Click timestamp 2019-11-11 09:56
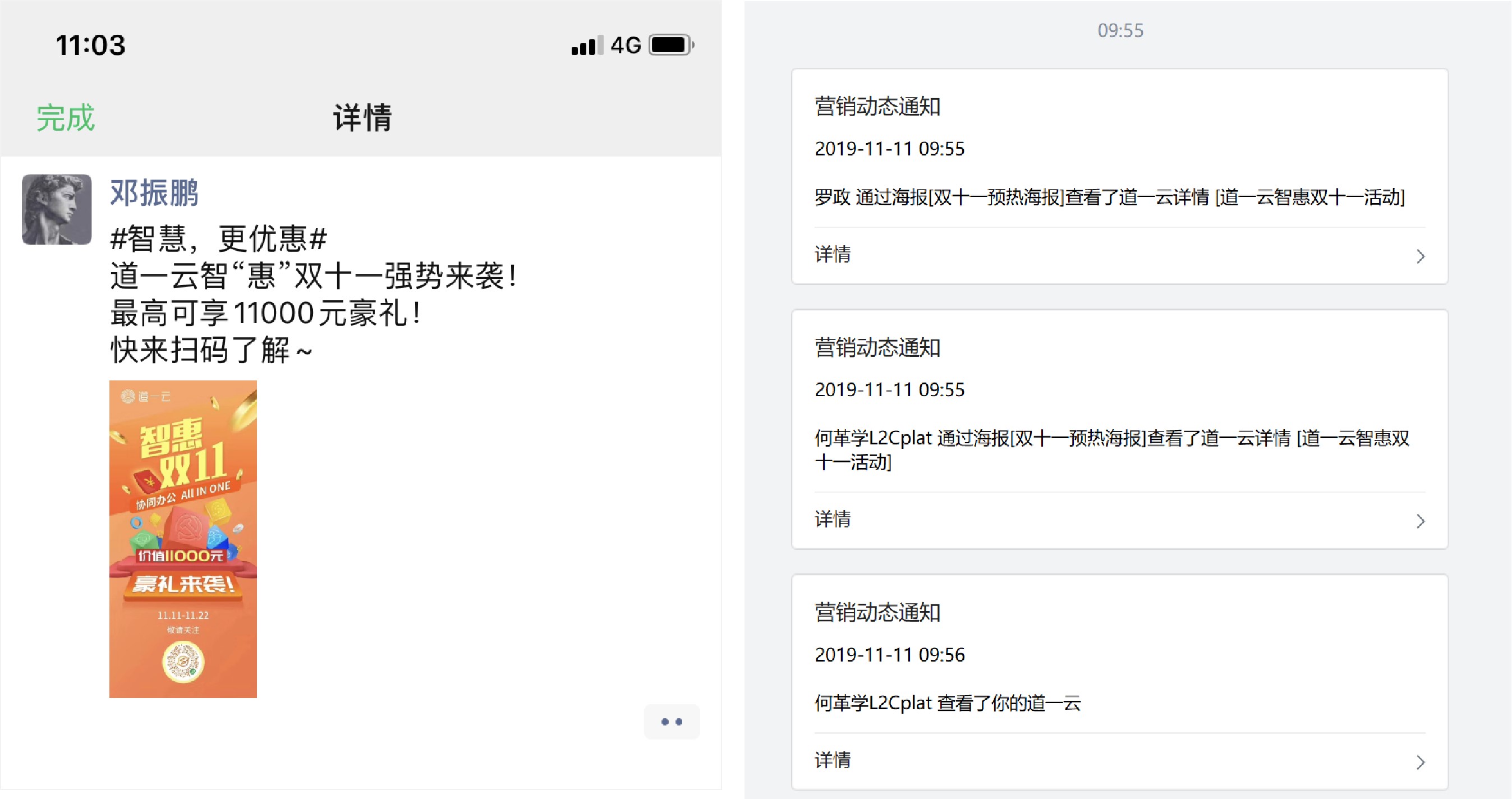The width and height of the screenshot is (1512, 799). [x=889, y=655]
